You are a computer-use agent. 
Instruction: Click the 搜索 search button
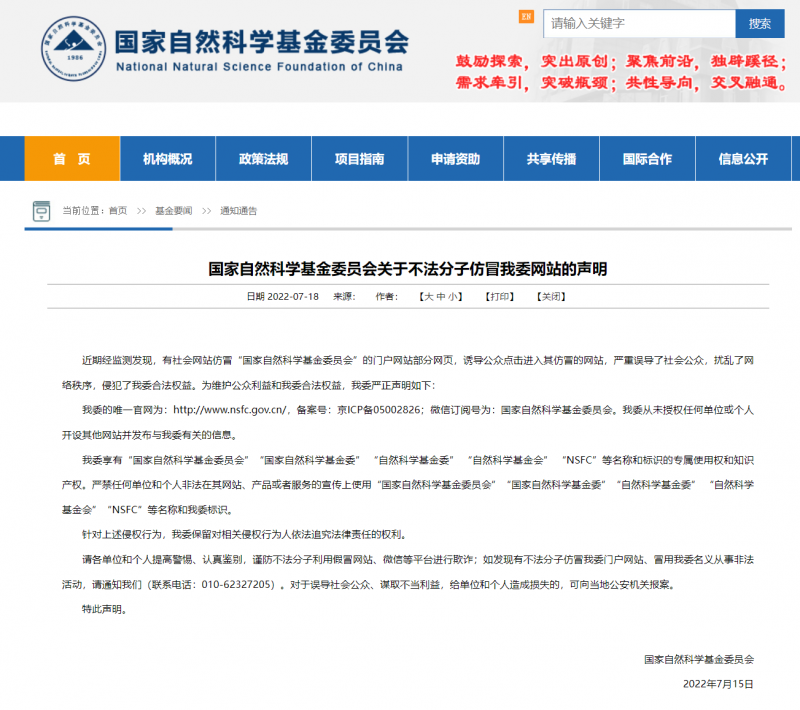760,23
